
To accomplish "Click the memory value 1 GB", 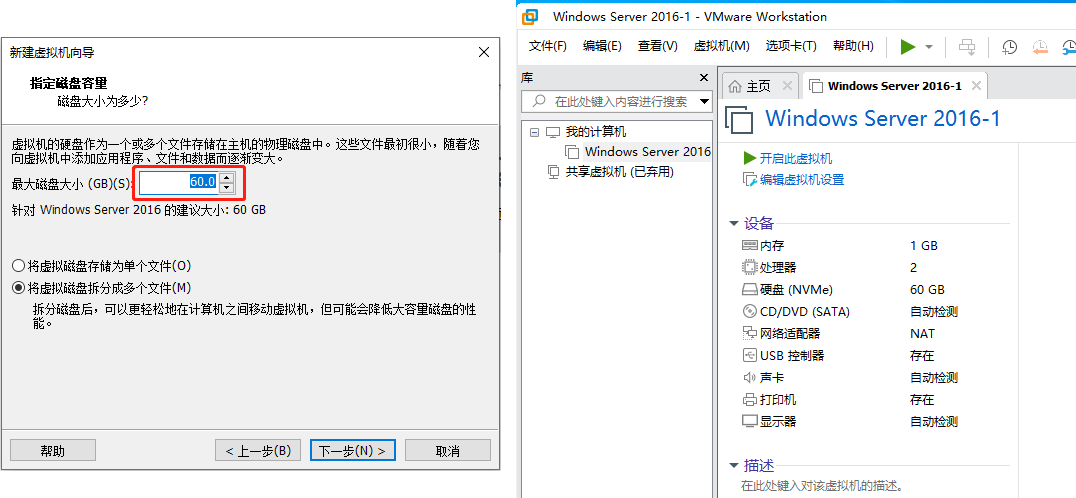I will click(924, 246).
